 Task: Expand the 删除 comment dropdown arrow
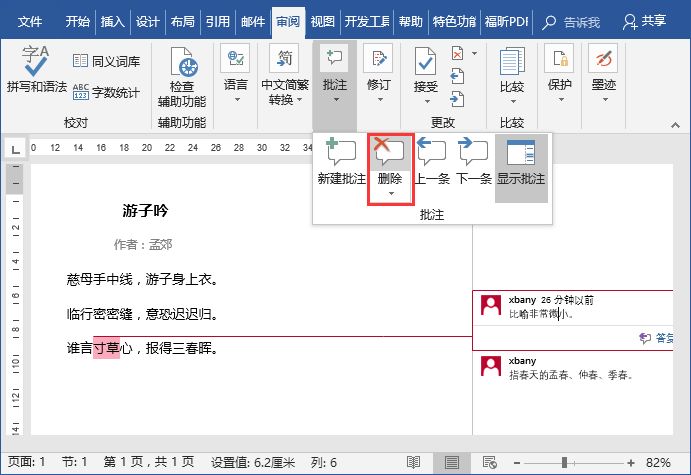click(391, 193)
